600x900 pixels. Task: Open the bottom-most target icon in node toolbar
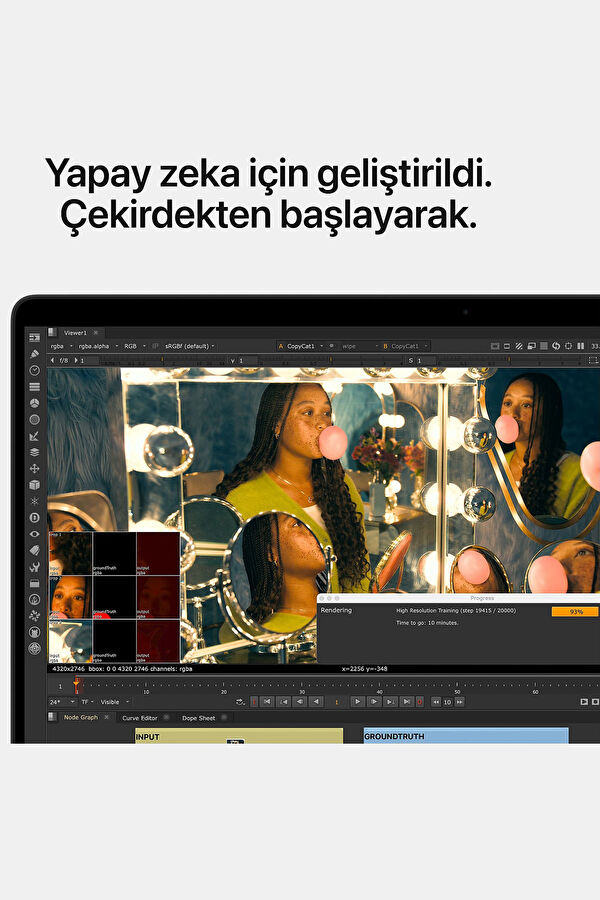[x=34, y=649]
